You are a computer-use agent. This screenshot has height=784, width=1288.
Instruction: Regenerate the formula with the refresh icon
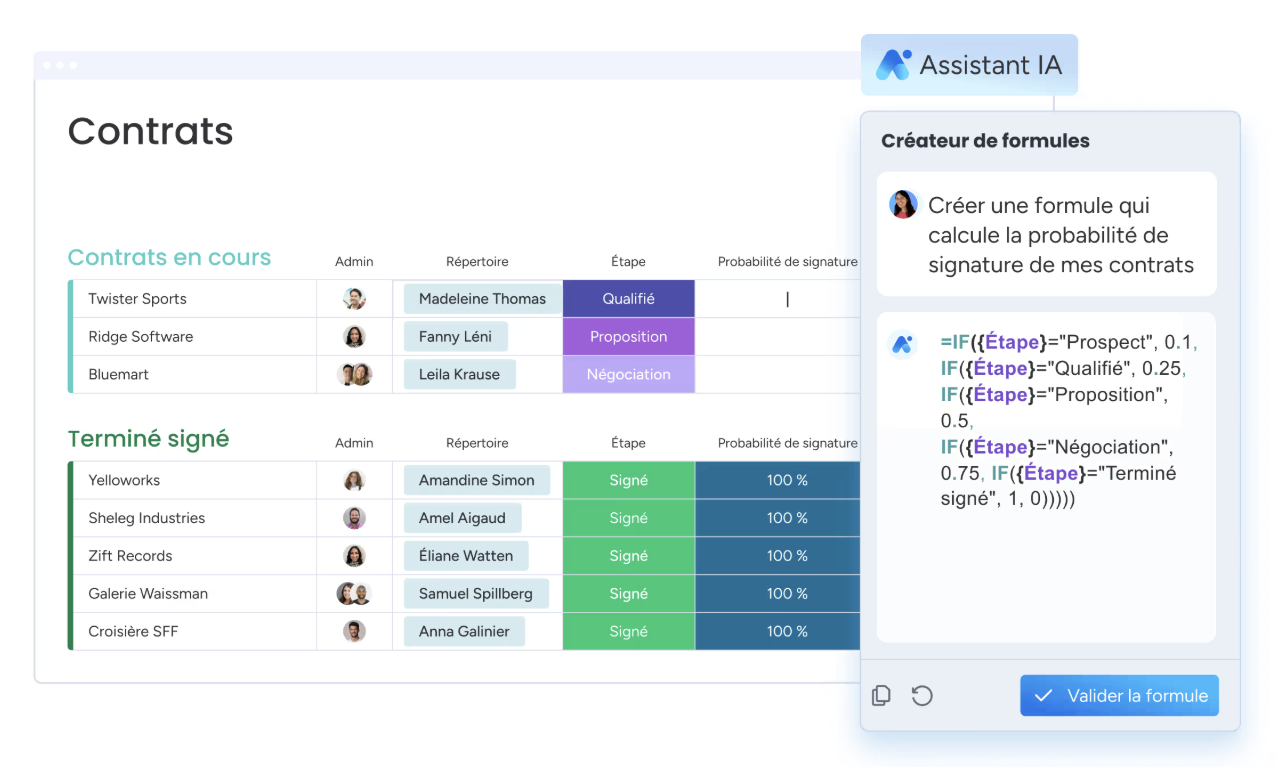(x=922, y=695)
